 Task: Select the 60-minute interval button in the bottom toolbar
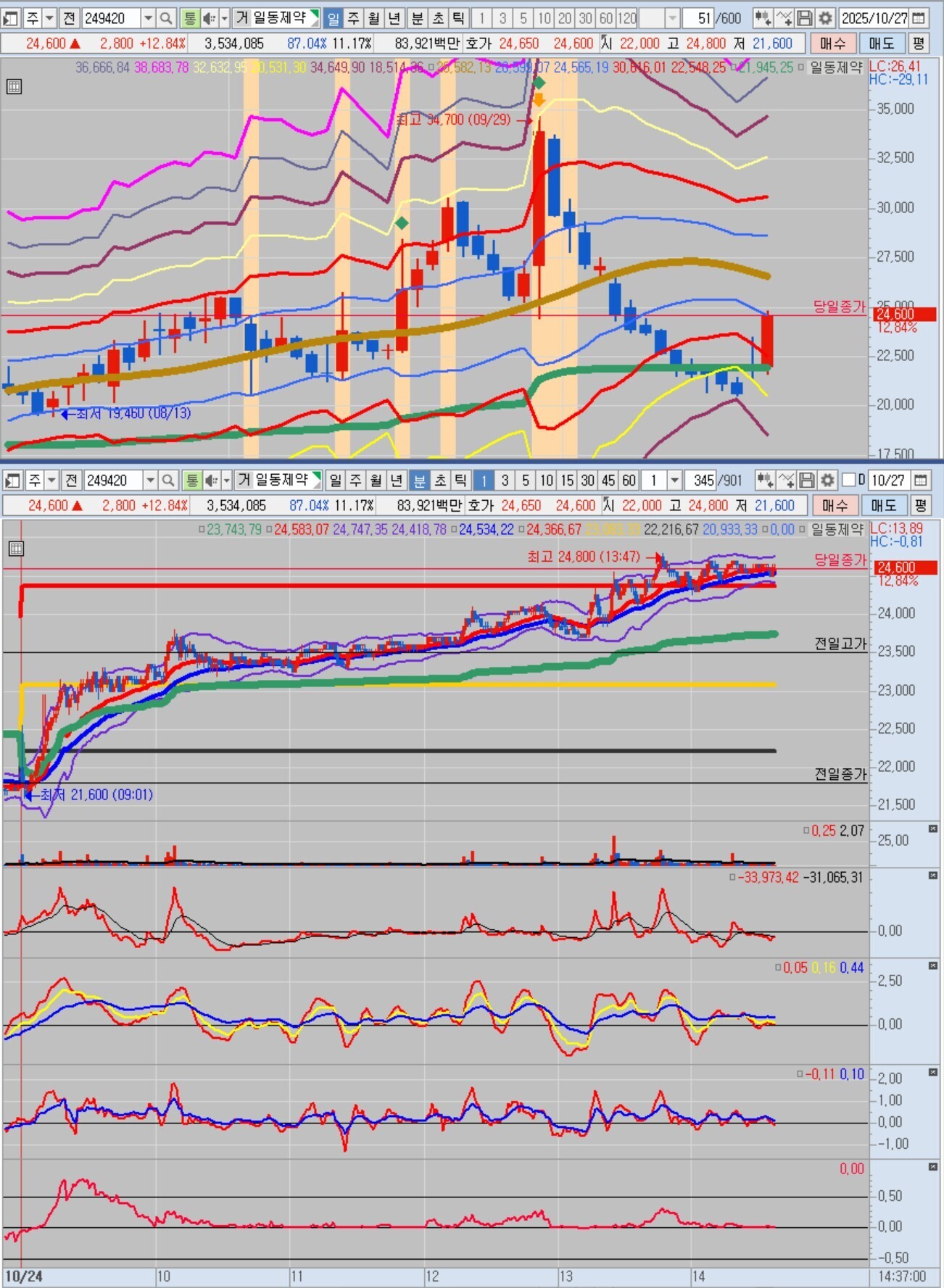pos(629,480)
